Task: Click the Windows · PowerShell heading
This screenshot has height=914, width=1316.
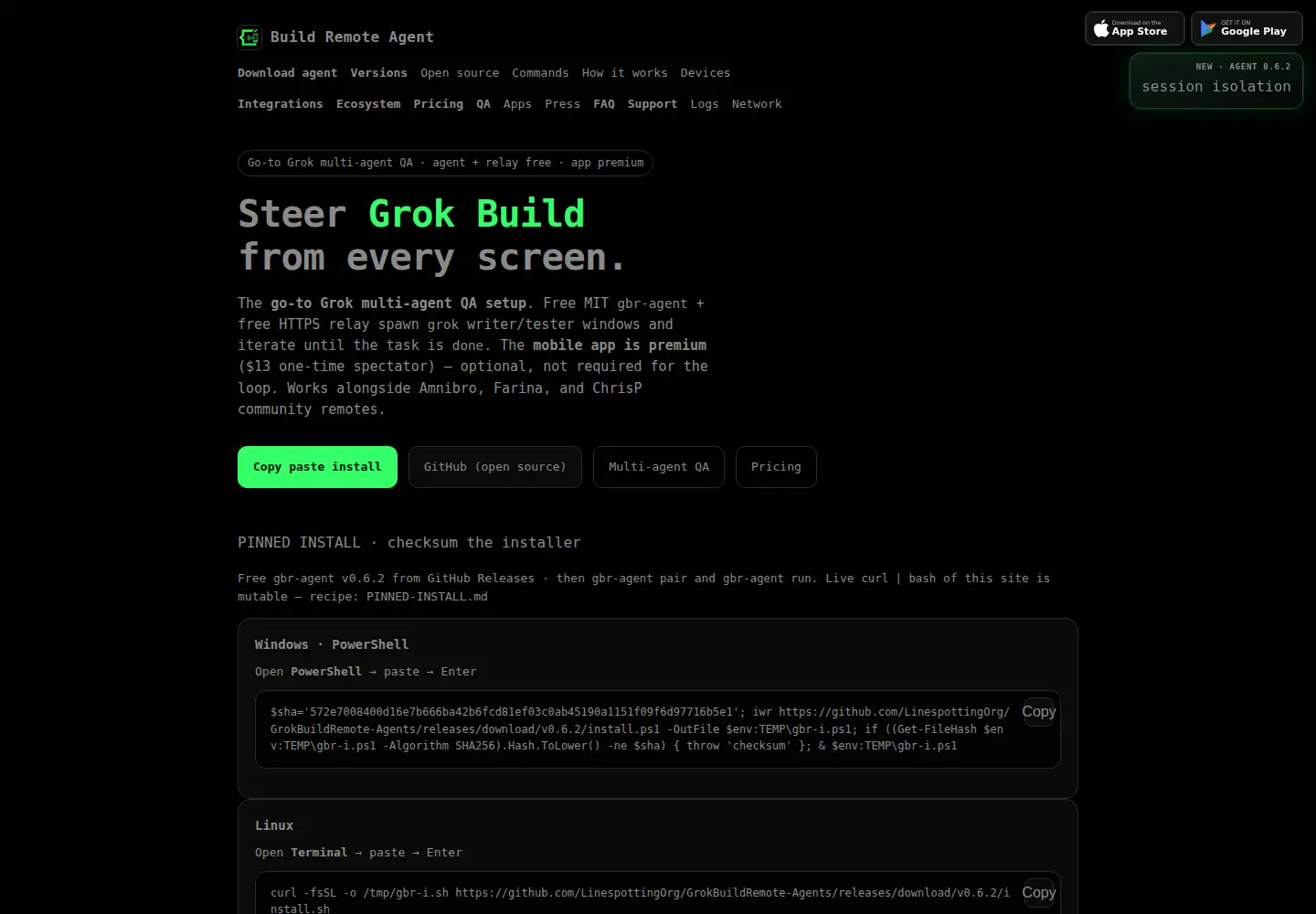Action: pos(332,644)
